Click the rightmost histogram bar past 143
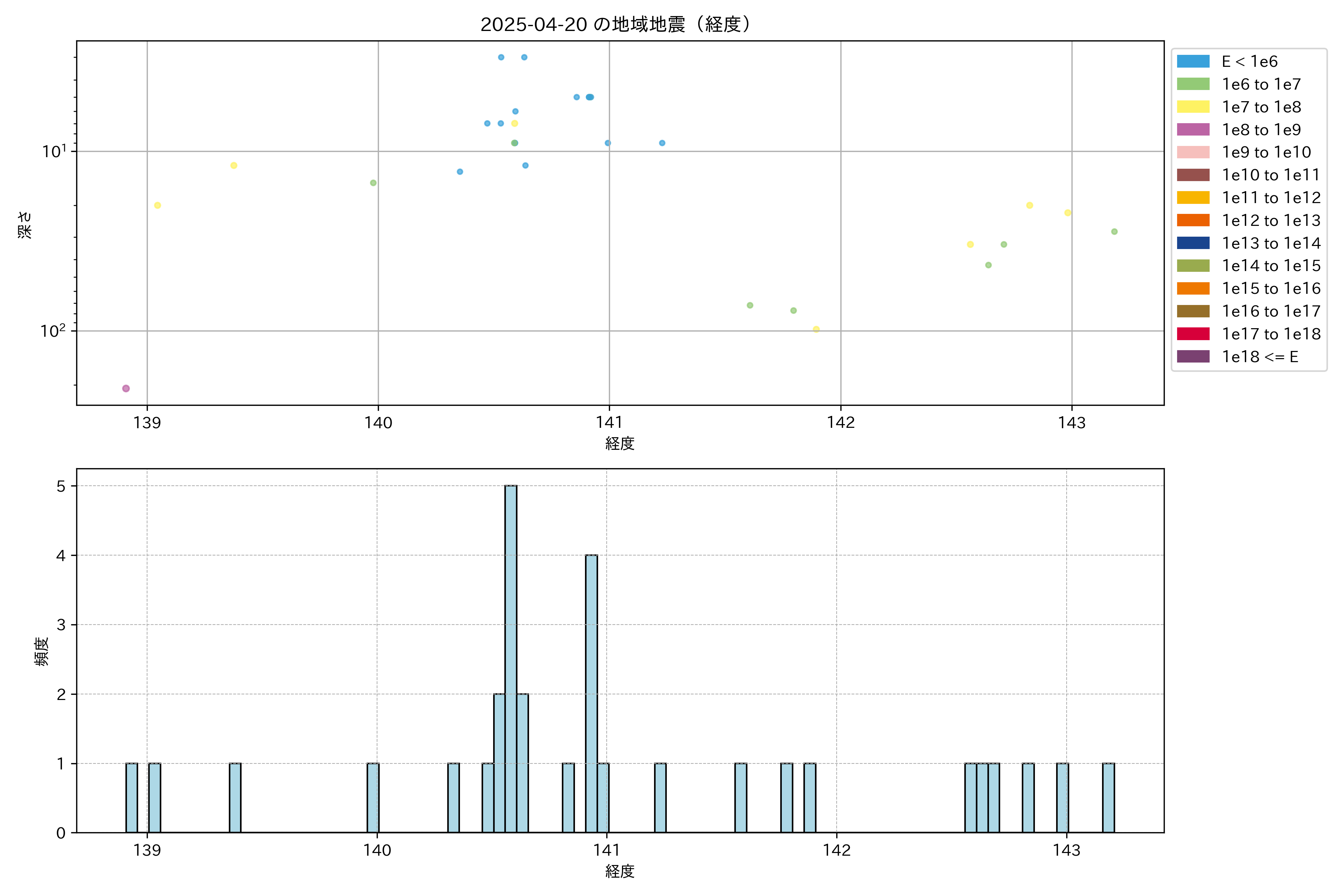1344x896 pixels. coord(1108,798)
